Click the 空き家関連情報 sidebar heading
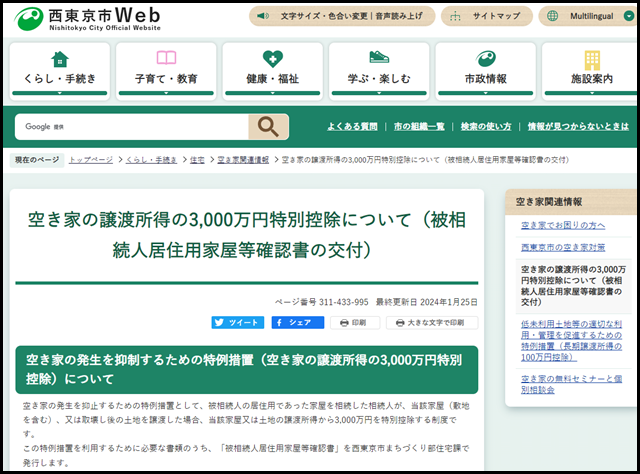 tap(549, 202)
